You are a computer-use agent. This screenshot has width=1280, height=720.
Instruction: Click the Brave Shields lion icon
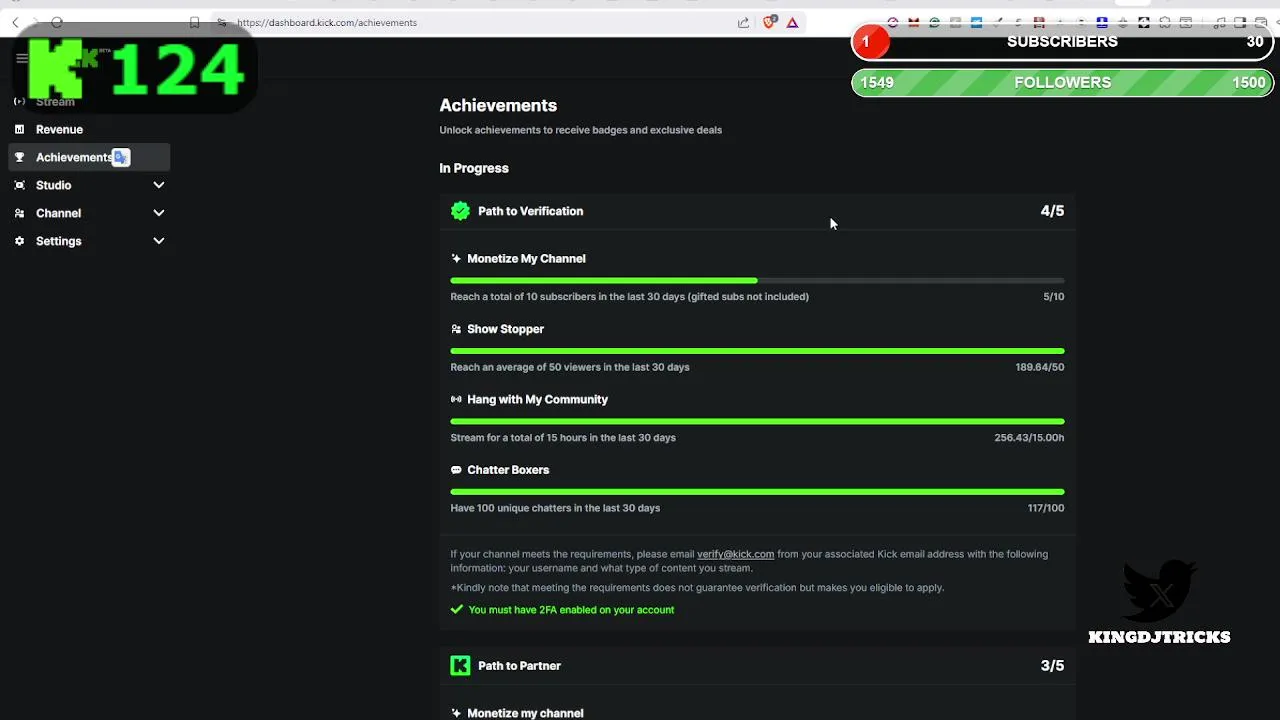pos(769,22)
